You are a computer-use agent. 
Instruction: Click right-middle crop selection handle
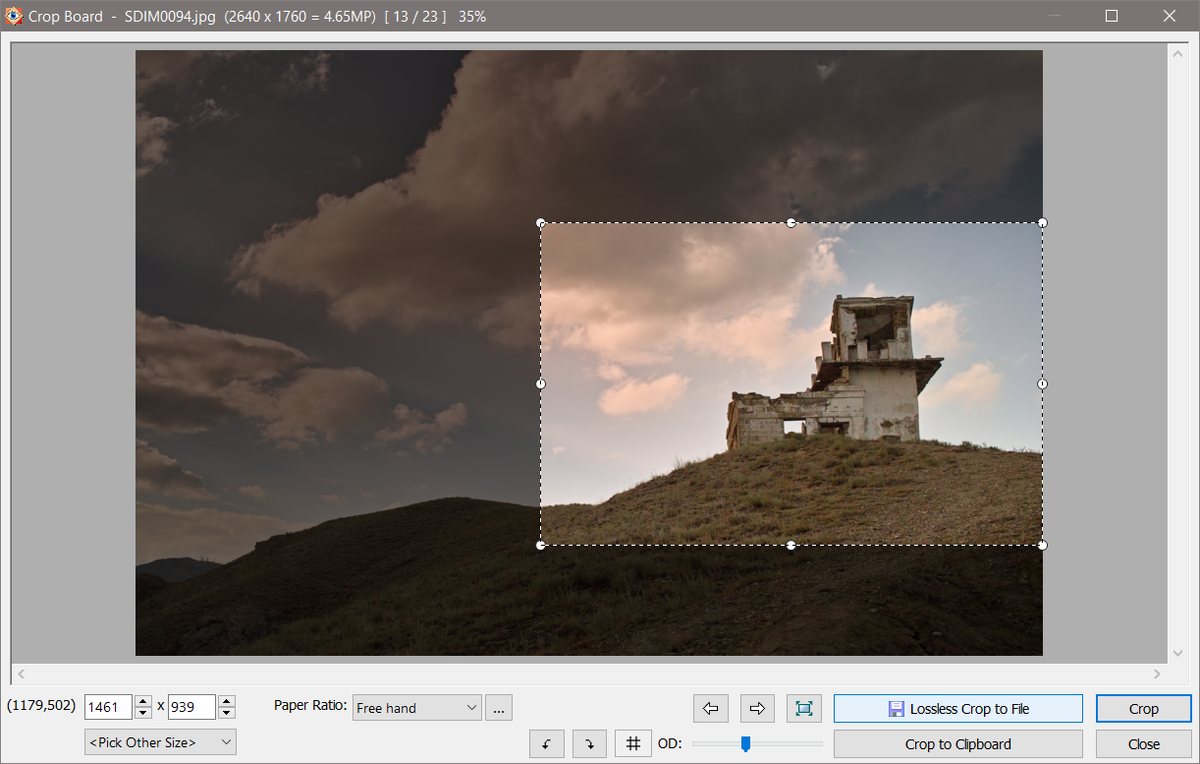pyautogui.click(x=1042, y=383)
